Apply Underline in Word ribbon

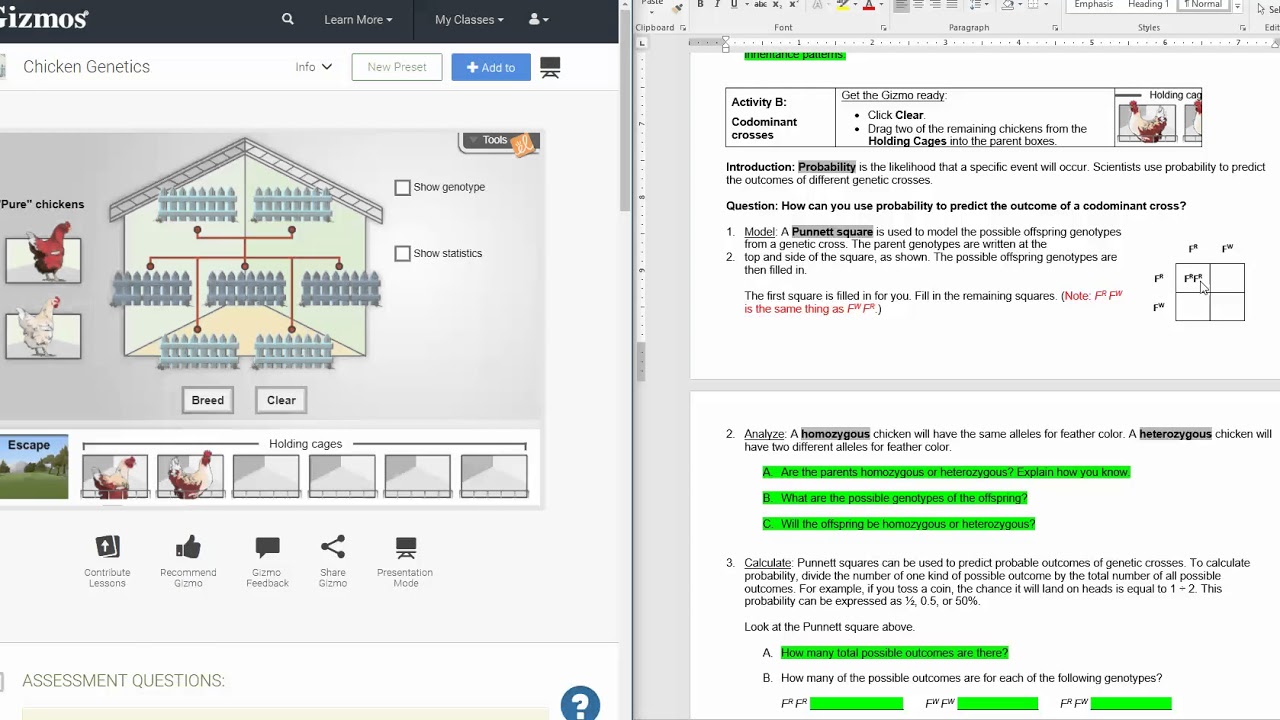pos(734,4)
